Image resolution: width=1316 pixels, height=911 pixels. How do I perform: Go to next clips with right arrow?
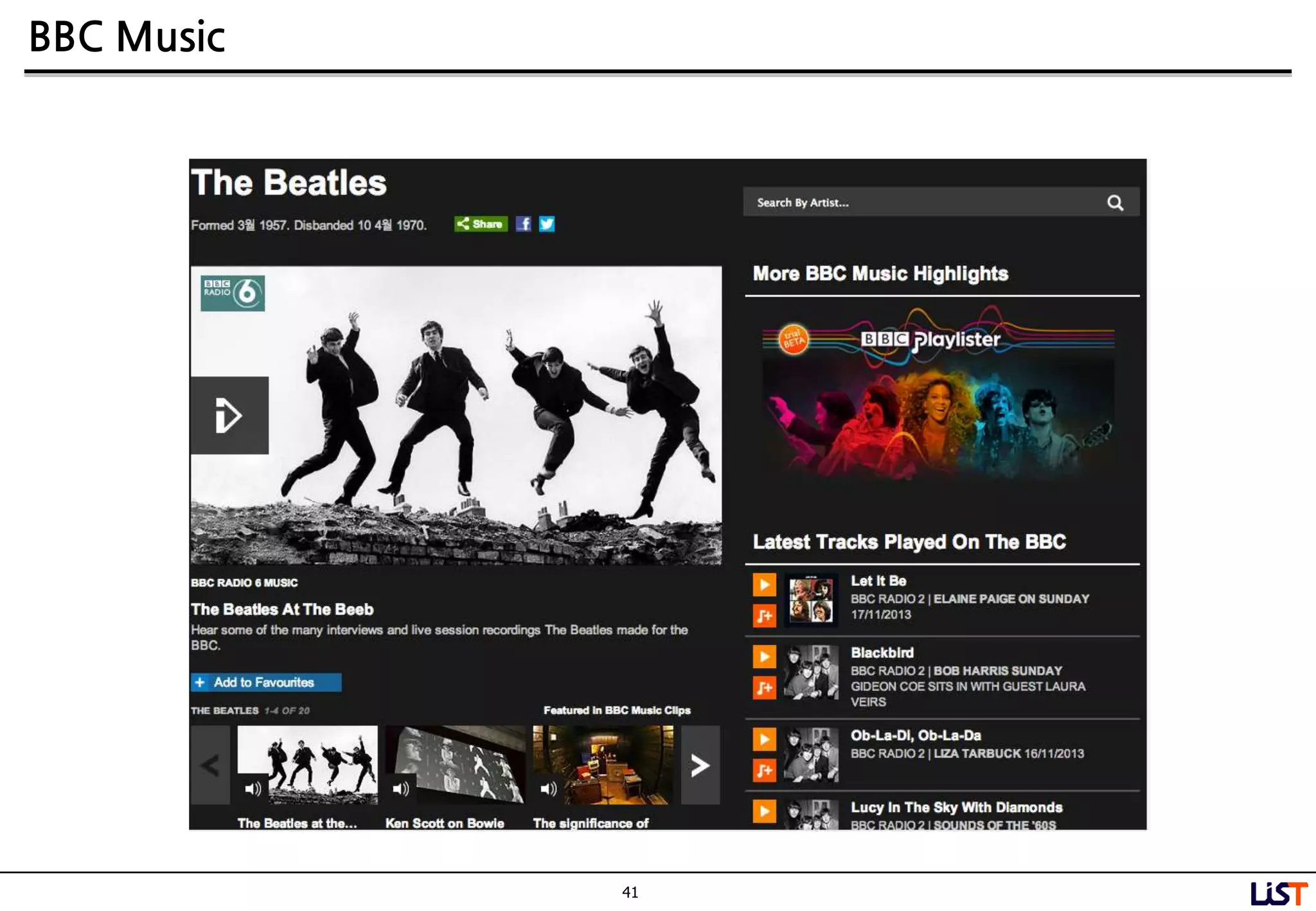[x=700, y=765]
